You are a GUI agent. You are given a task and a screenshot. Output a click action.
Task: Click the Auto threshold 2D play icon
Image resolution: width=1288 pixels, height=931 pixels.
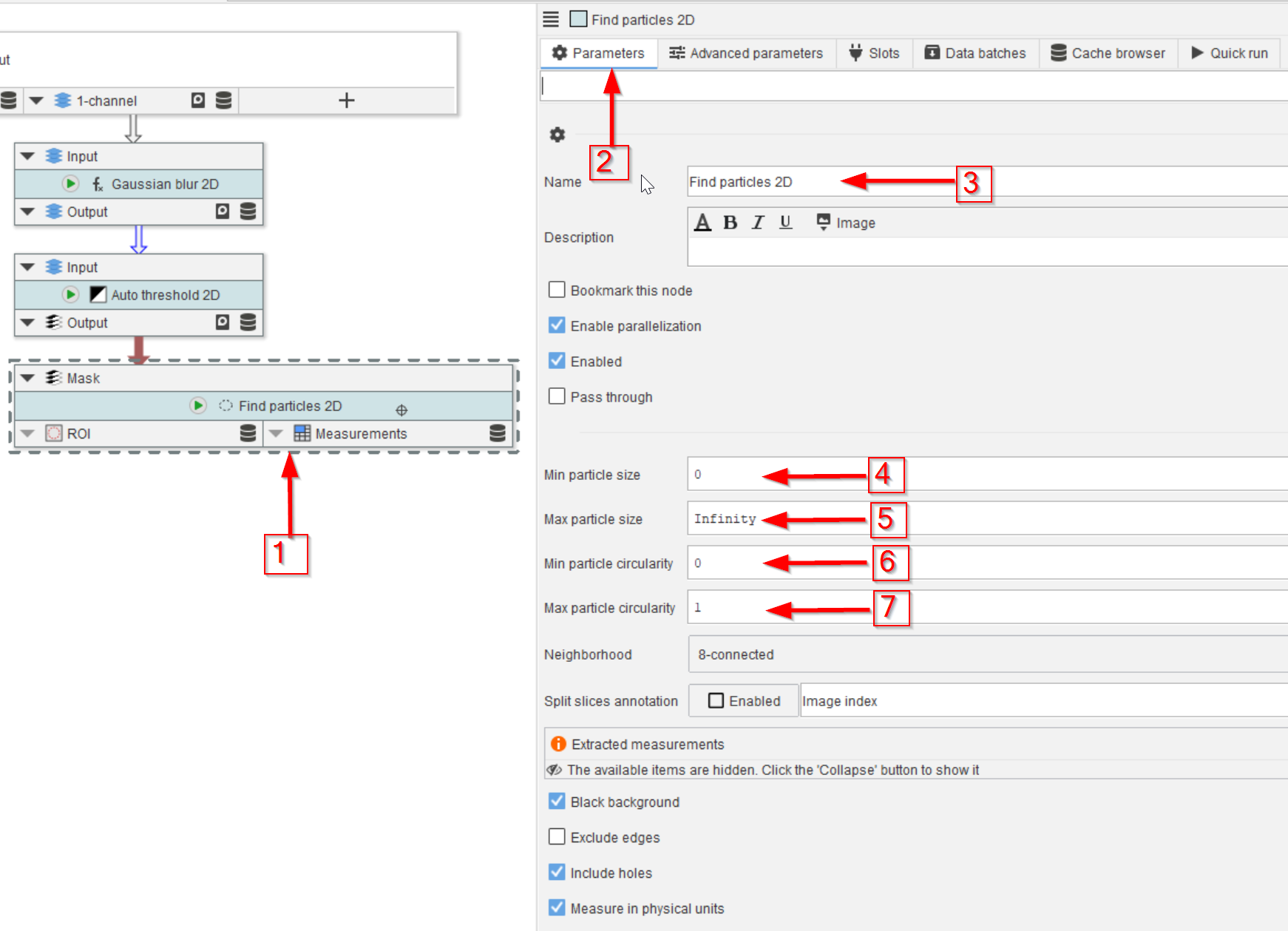[70, 294]
